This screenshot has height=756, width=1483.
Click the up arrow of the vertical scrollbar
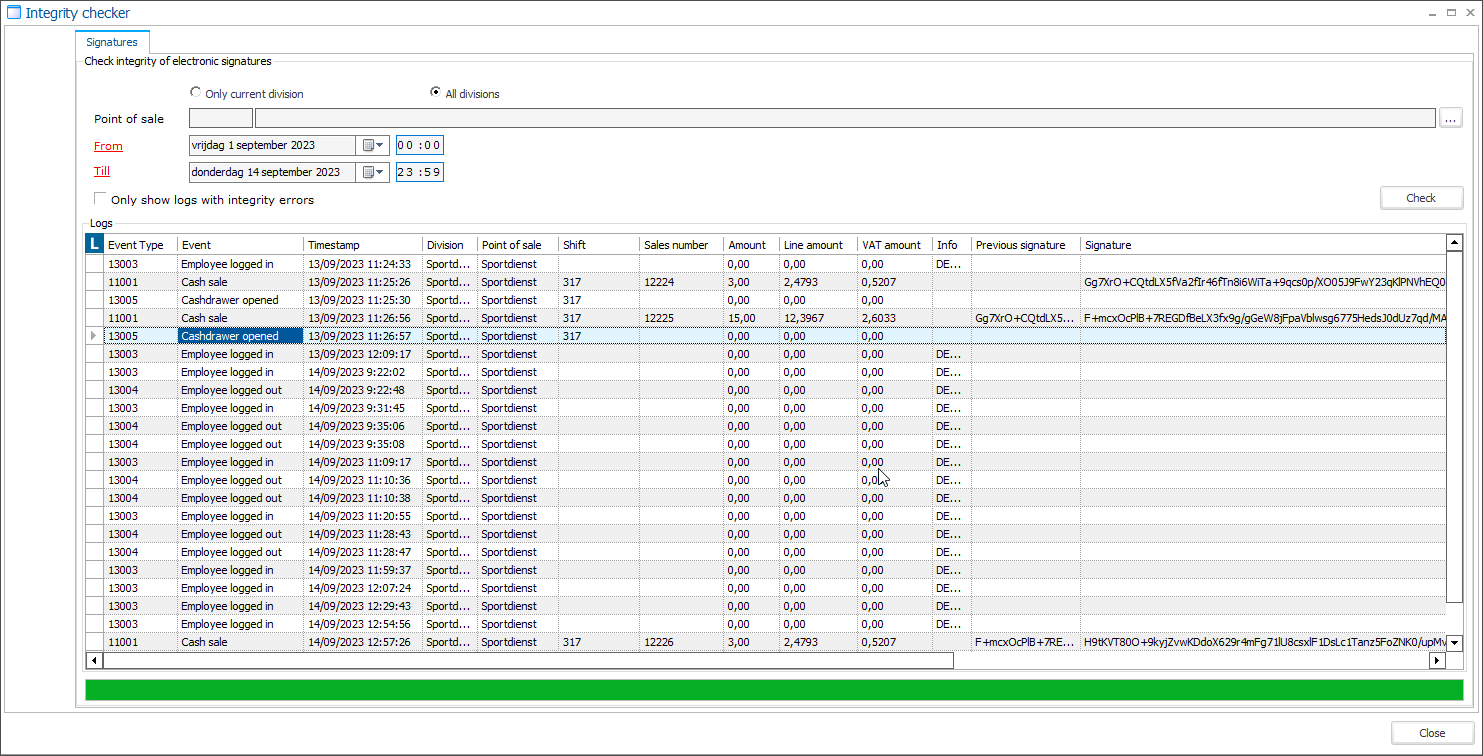coord(1456,242)
